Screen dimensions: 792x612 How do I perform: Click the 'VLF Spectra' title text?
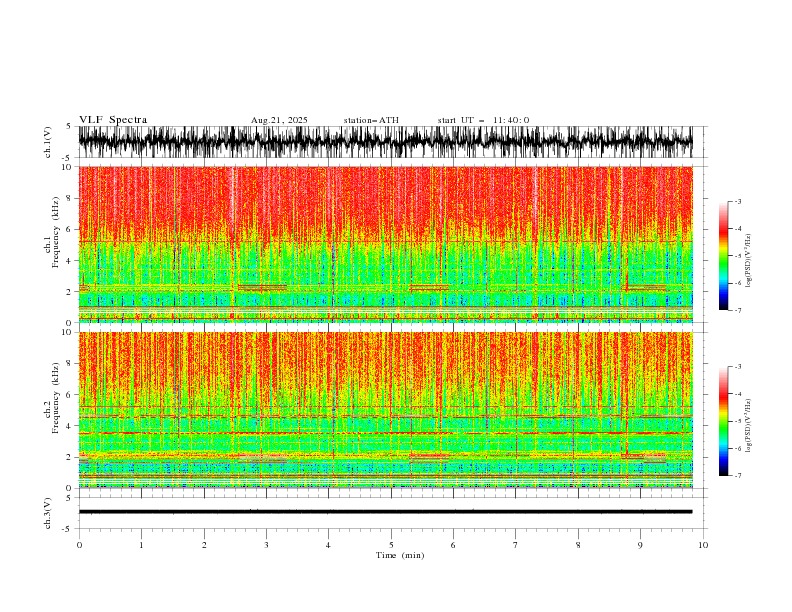click(x=113, y=120)
